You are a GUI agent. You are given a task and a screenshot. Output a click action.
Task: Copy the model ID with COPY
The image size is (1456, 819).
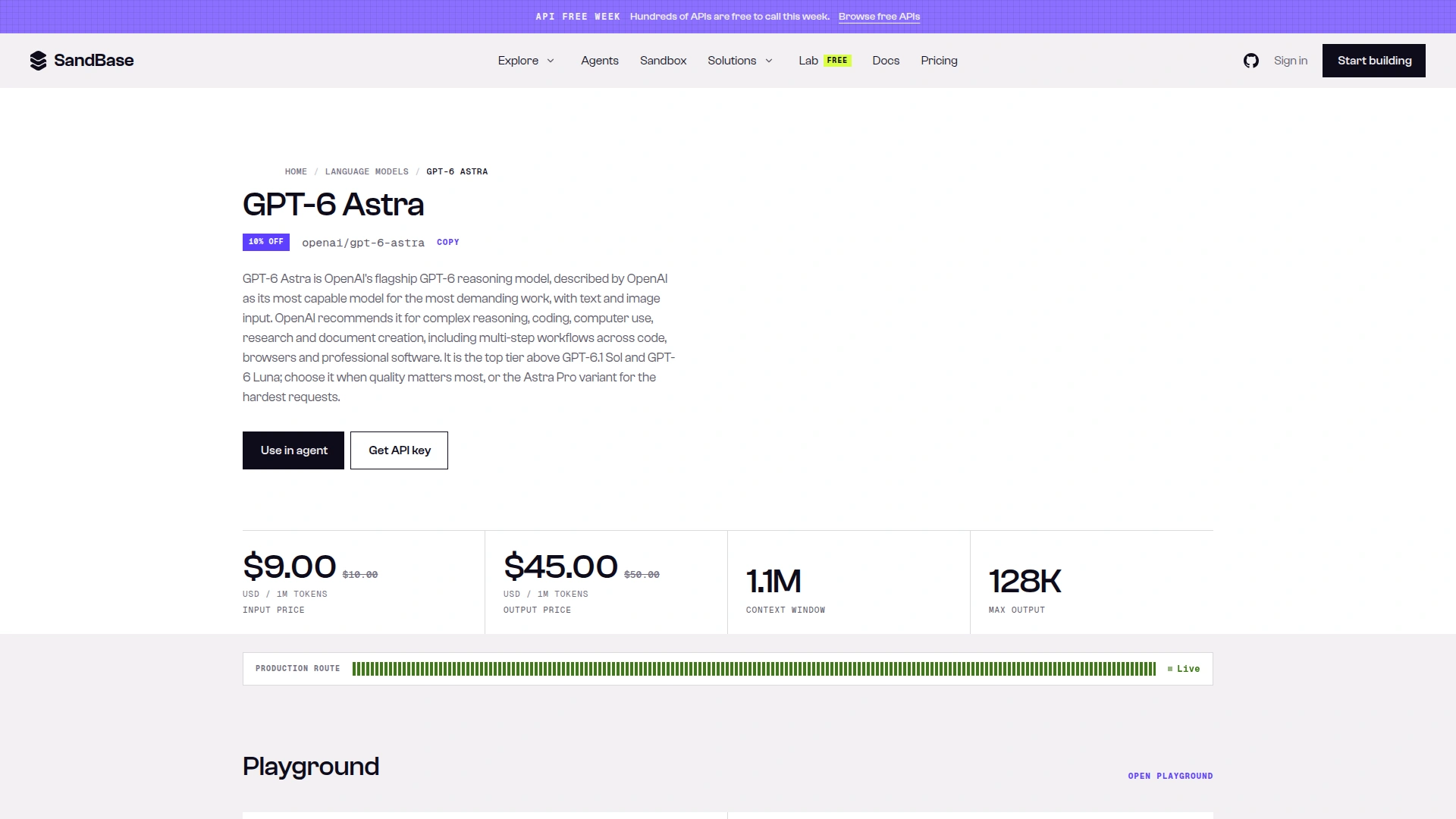(x=447, y=243)
